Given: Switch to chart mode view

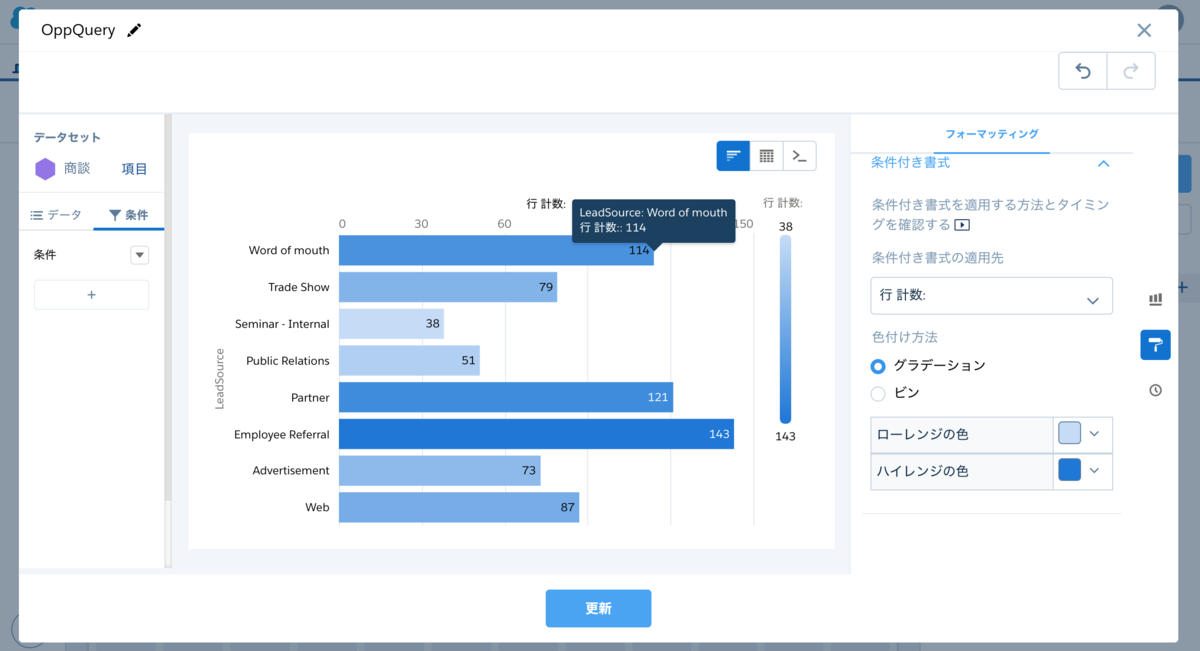Looking at the screenshot, I should pyautogui.click(x=733, y=156).
